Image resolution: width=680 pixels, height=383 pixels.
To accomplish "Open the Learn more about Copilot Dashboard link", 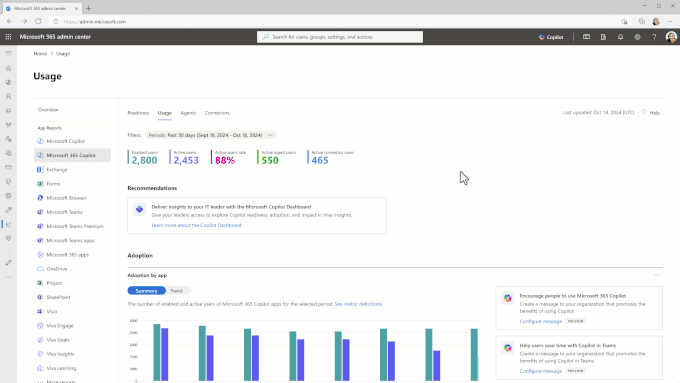I will tap(196, 225).
